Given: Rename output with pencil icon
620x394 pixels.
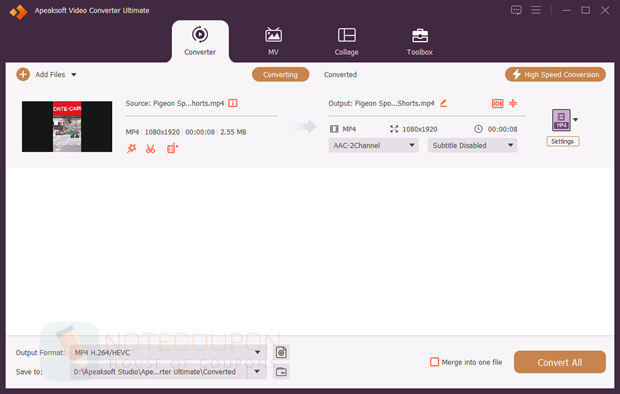Looking at the screenshot, I should click(443, 103).
